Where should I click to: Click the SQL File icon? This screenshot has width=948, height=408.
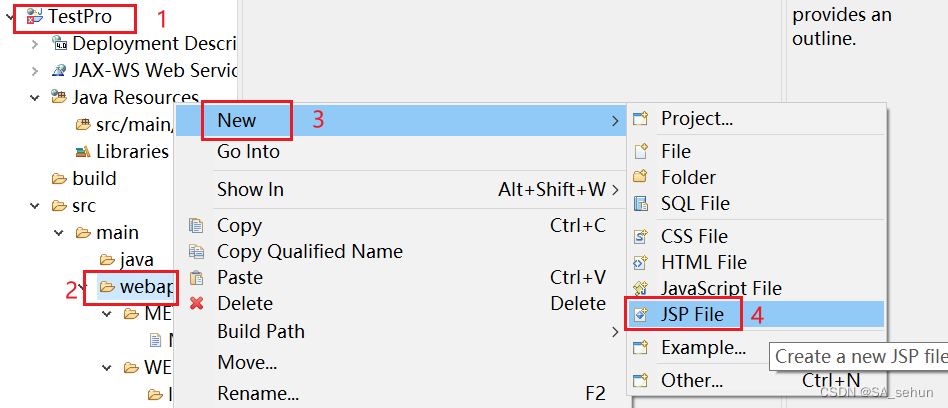coord(641,204)
